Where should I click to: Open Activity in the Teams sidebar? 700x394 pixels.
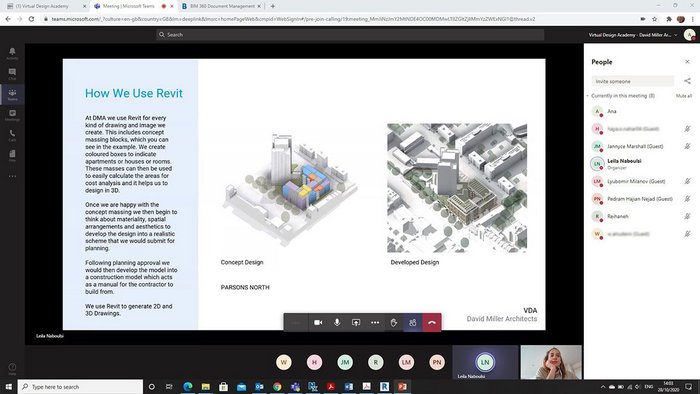(12, 54)
